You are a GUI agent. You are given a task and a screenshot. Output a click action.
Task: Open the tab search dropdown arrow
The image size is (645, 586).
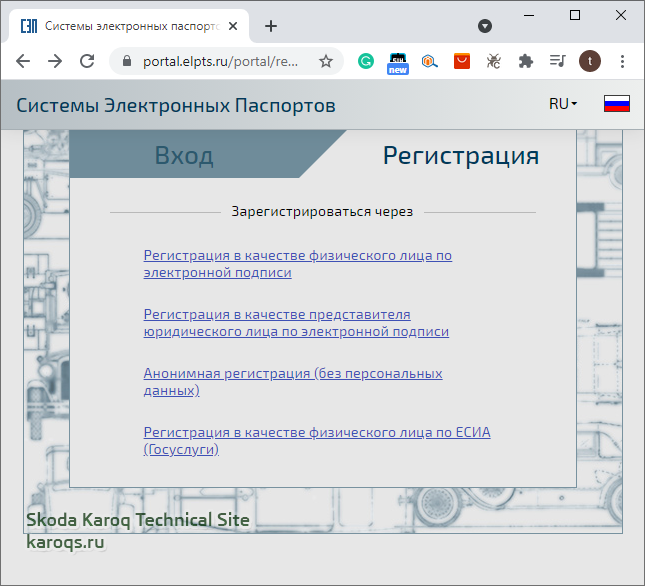[485, 26]
